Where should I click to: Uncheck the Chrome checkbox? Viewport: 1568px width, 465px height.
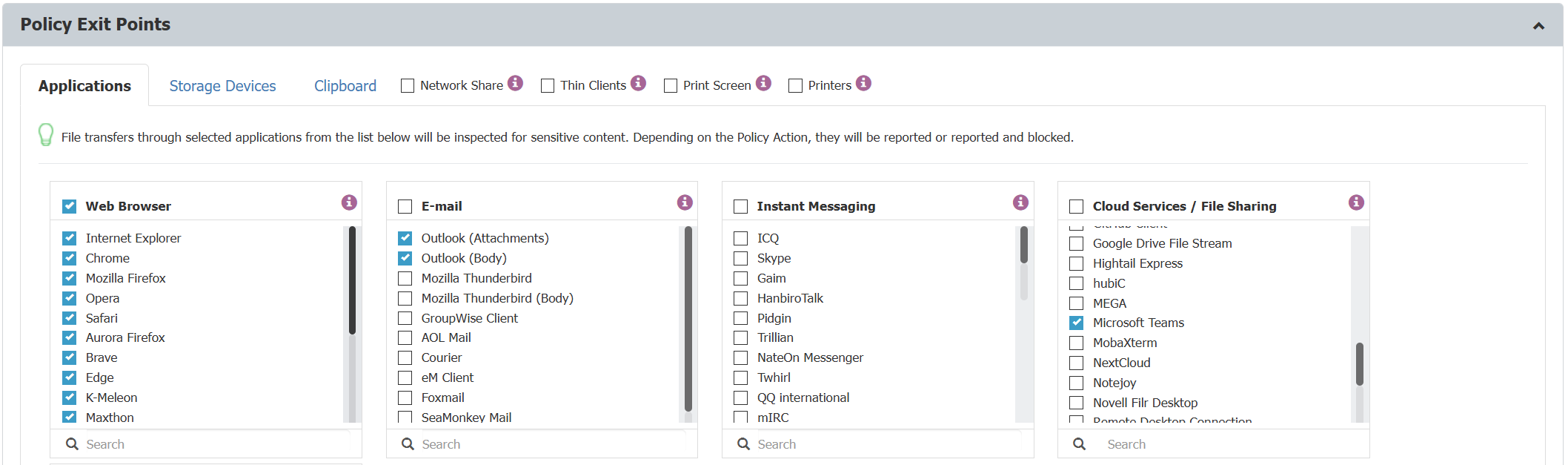[69, 258]
